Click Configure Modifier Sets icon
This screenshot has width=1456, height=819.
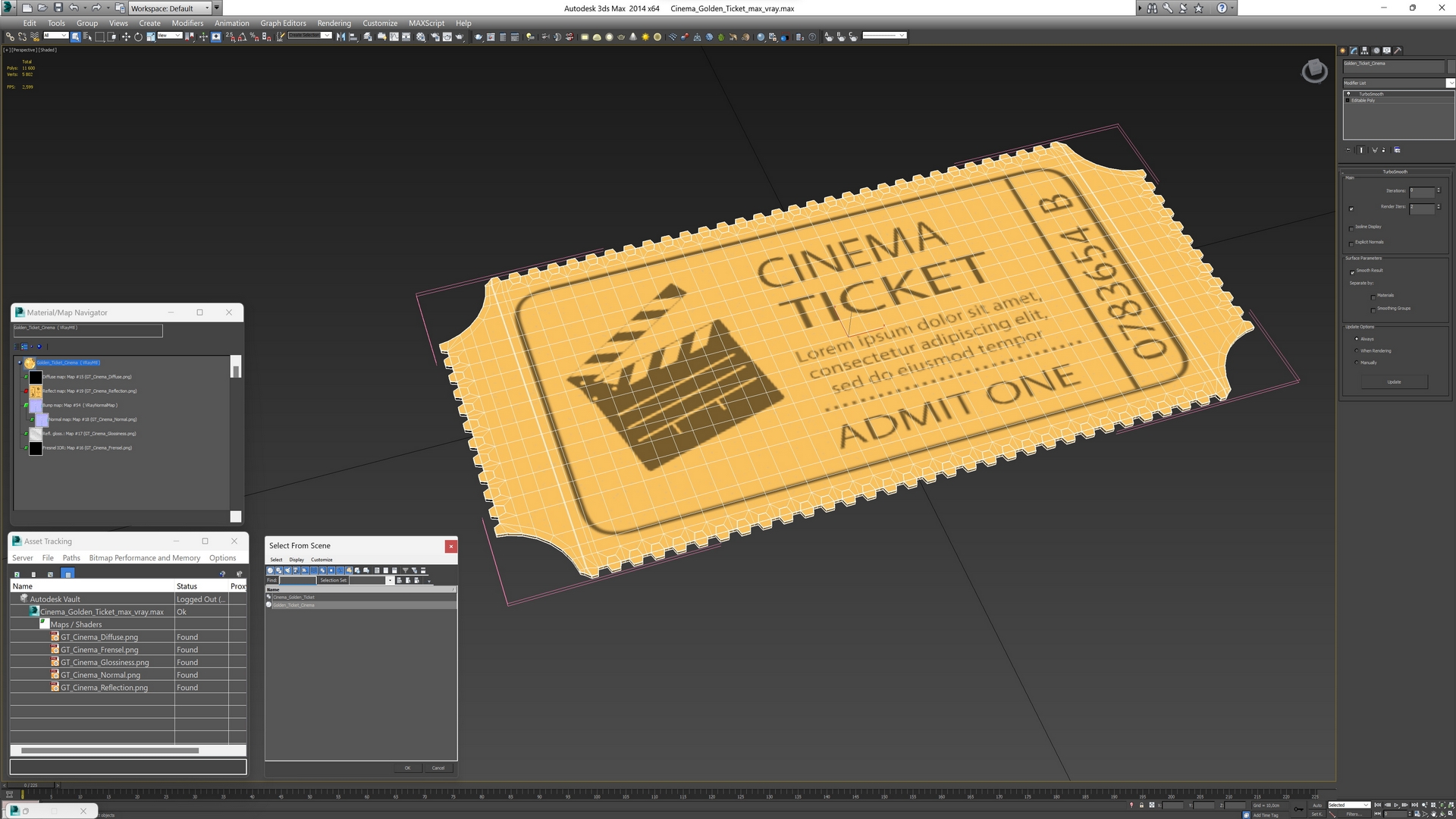tap(1397, 150)
